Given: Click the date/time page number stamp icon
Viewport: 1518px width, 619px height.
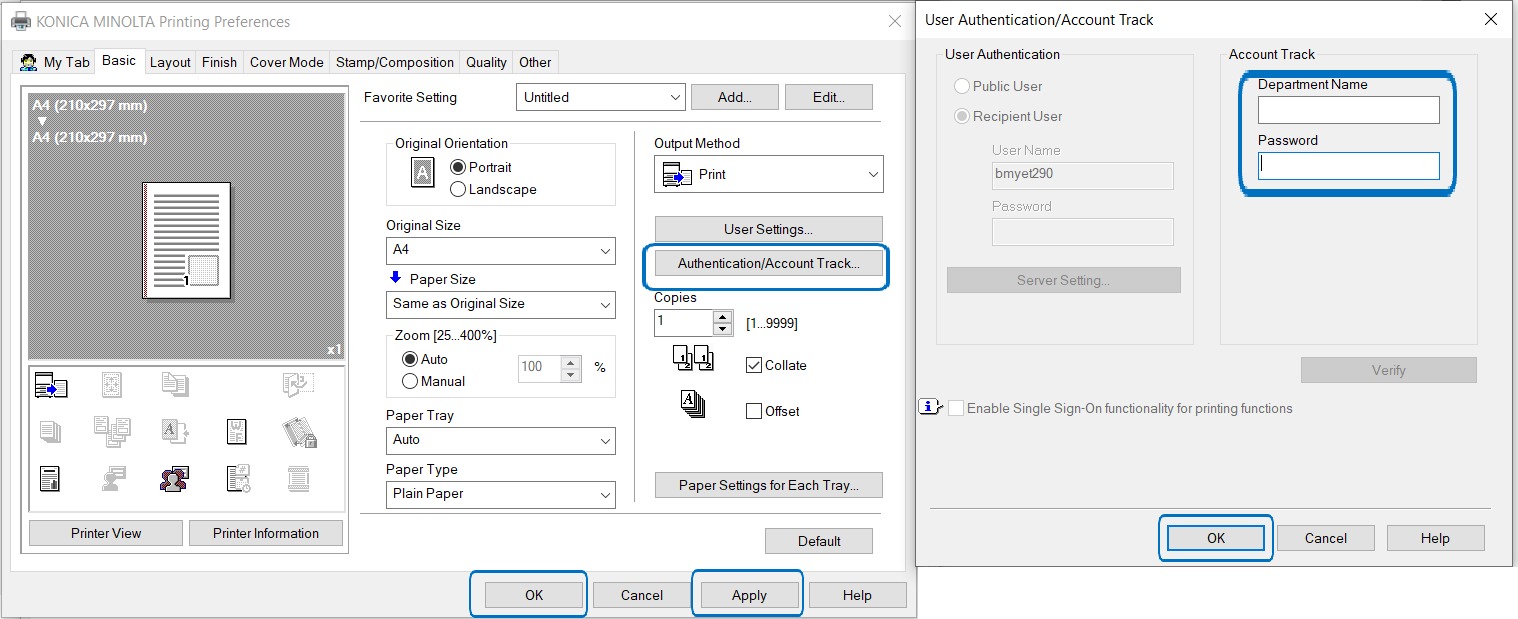Looking at the screenshot, I should coord(237,479).
